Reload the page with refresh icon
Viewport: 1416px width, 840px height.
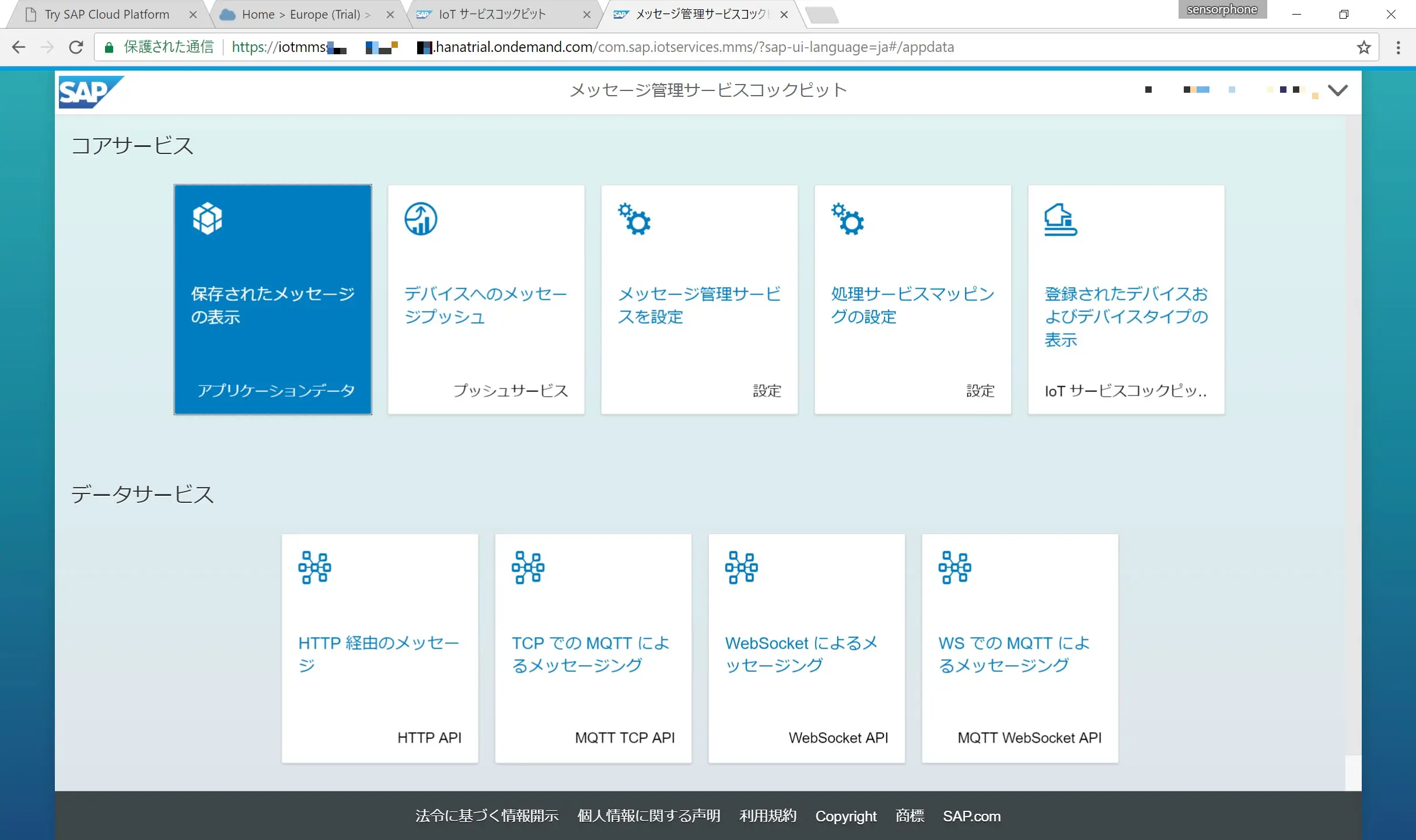(x=76, y=47)
